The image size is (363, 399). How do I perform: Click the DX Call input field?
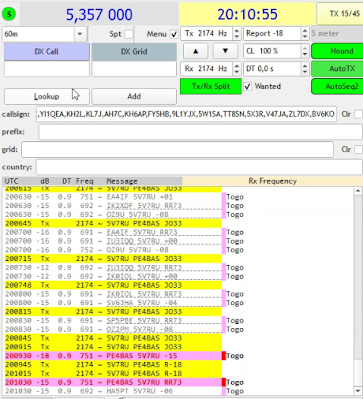(x=47, y=69)
